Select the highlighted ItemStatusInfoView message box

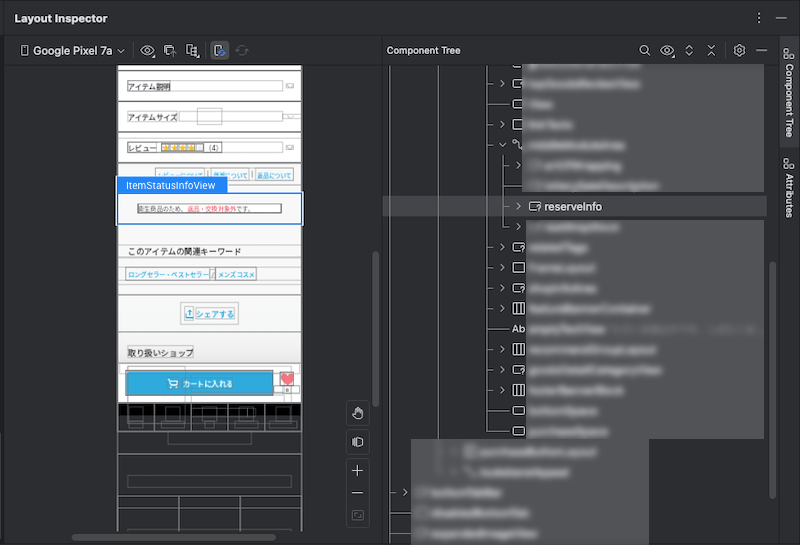pos(209,208)
